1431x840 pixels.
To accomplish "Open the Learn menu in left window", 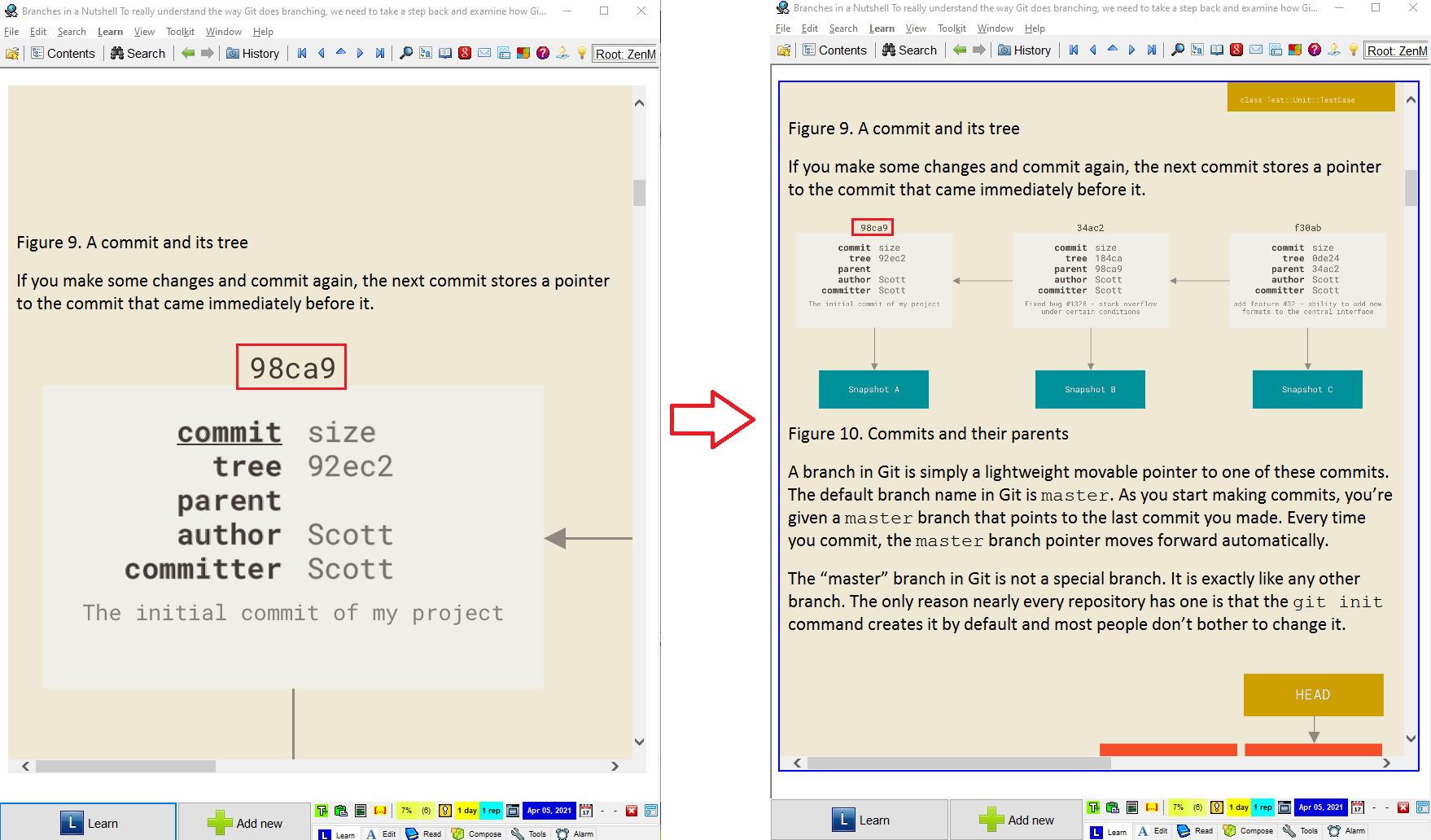I will pos(110,32).
